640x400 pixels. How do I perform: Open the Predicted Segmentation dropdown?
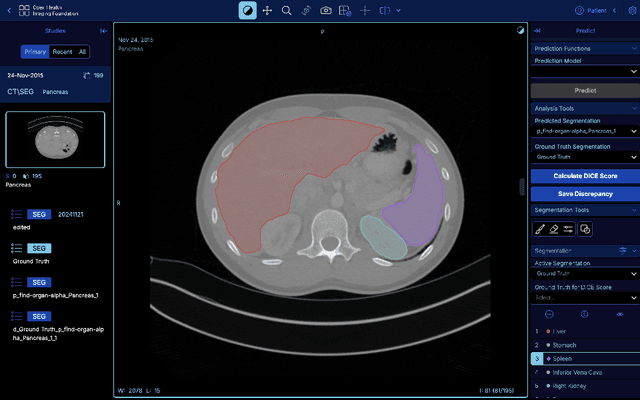point(585,131)
